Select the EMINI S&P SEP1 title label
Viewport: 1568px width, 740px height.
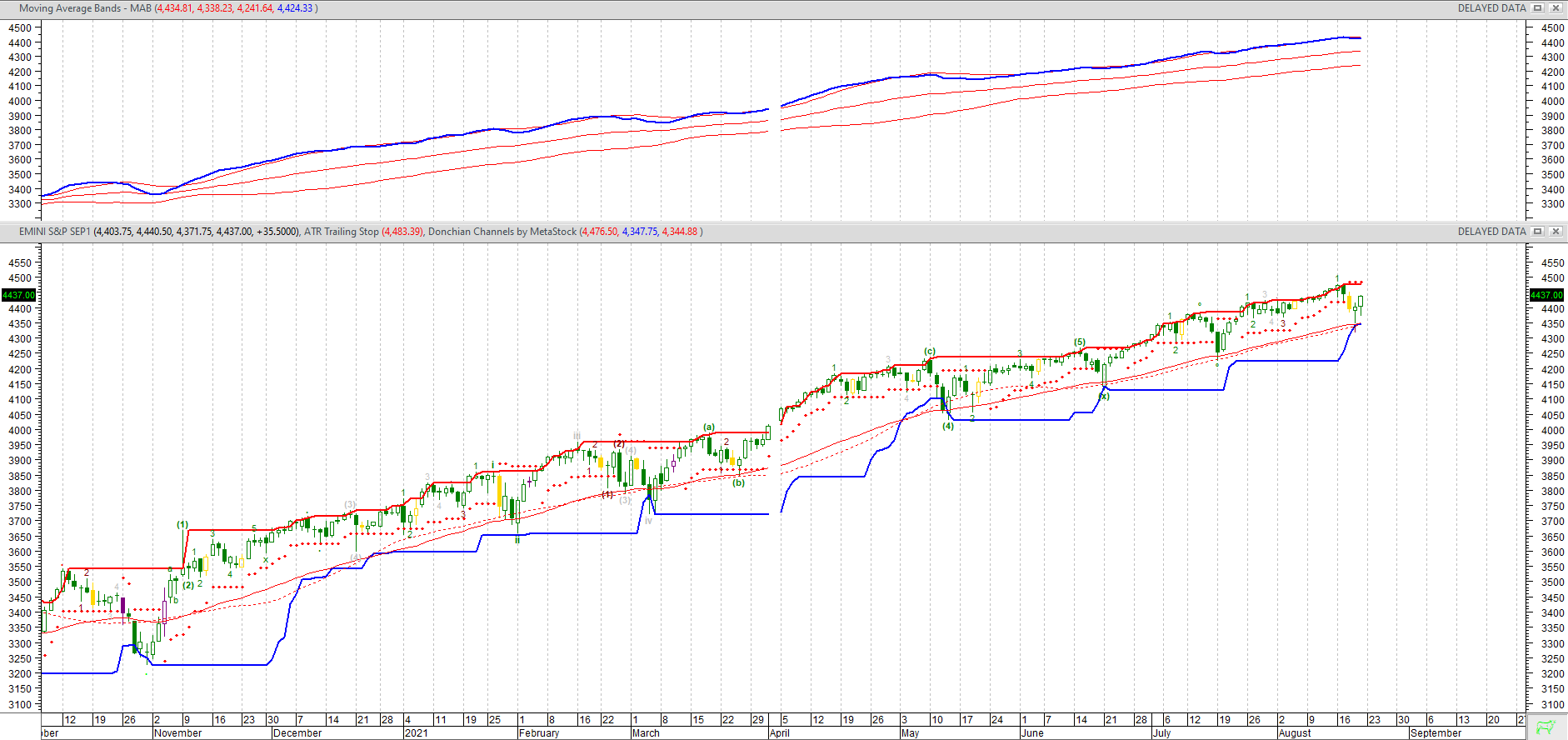pyautogui.click(x=54, y=232)
